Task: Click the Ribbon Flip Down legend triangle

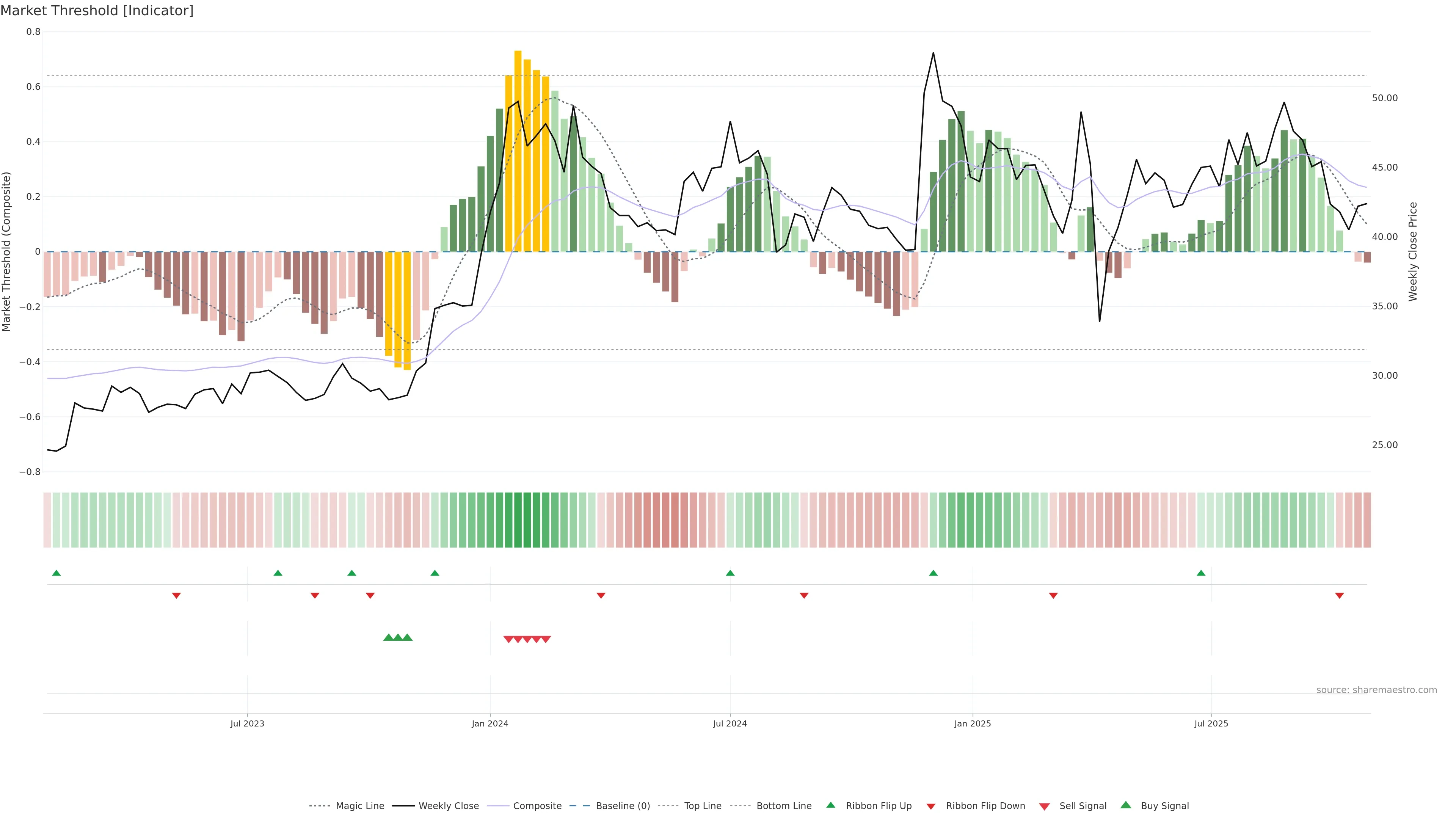Action: (x=931, y=806)
